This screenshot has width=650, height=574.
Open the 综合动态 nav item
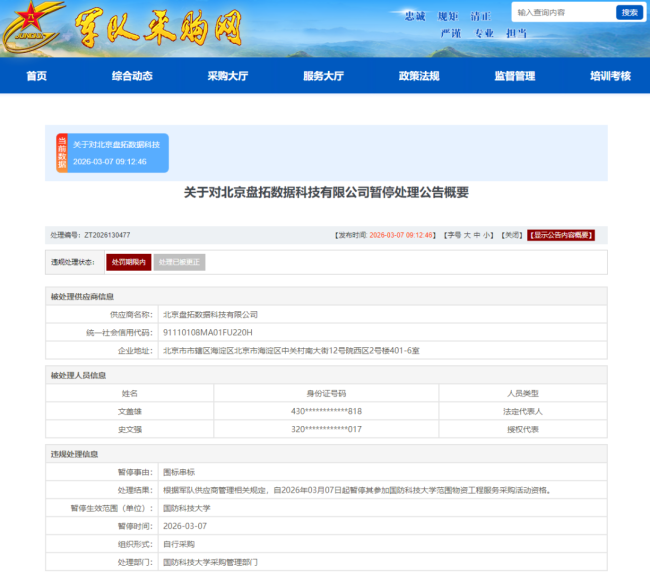[132, 76]
